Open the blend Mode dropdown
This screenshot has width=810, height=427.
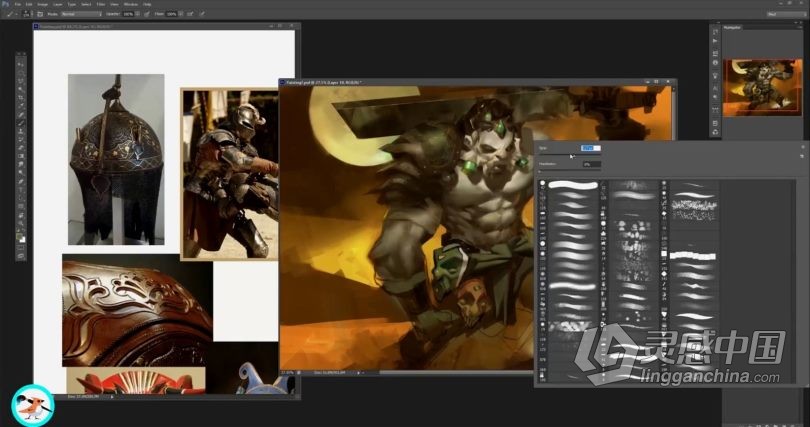81,14
